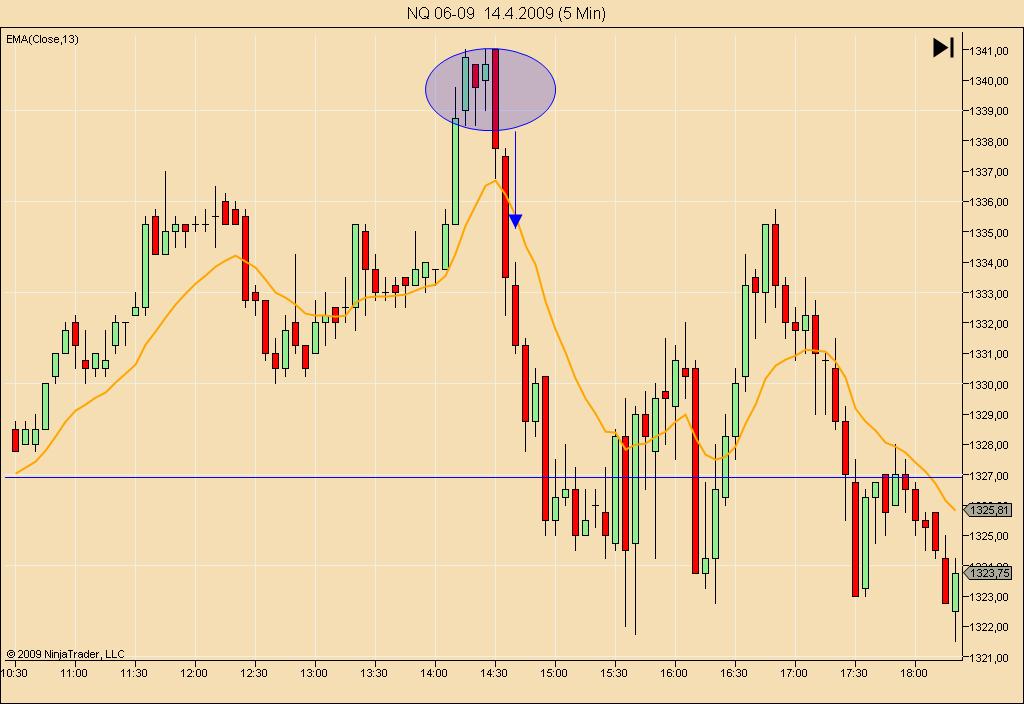
Task: Click the 1323,75 current price tag
Action: [x=987, y=573]
